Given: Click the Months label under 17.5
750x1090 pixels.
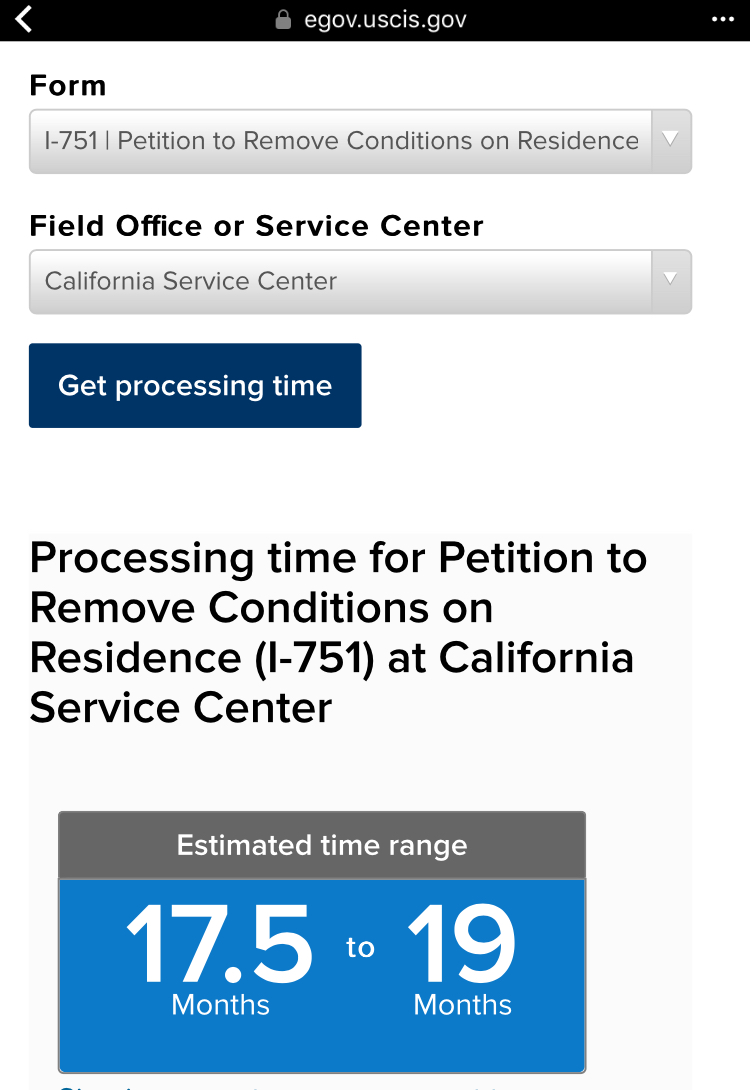Looking at the screenshot, I should tap(220, 1004).
